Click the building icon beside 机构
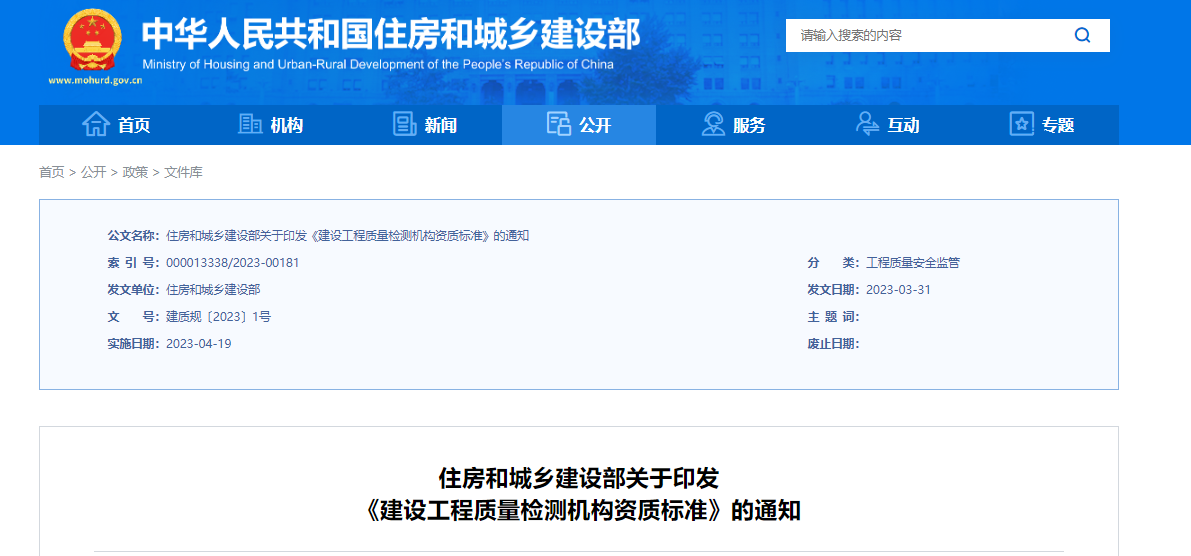Screen dimensions: 1191x556 [250, 124]
